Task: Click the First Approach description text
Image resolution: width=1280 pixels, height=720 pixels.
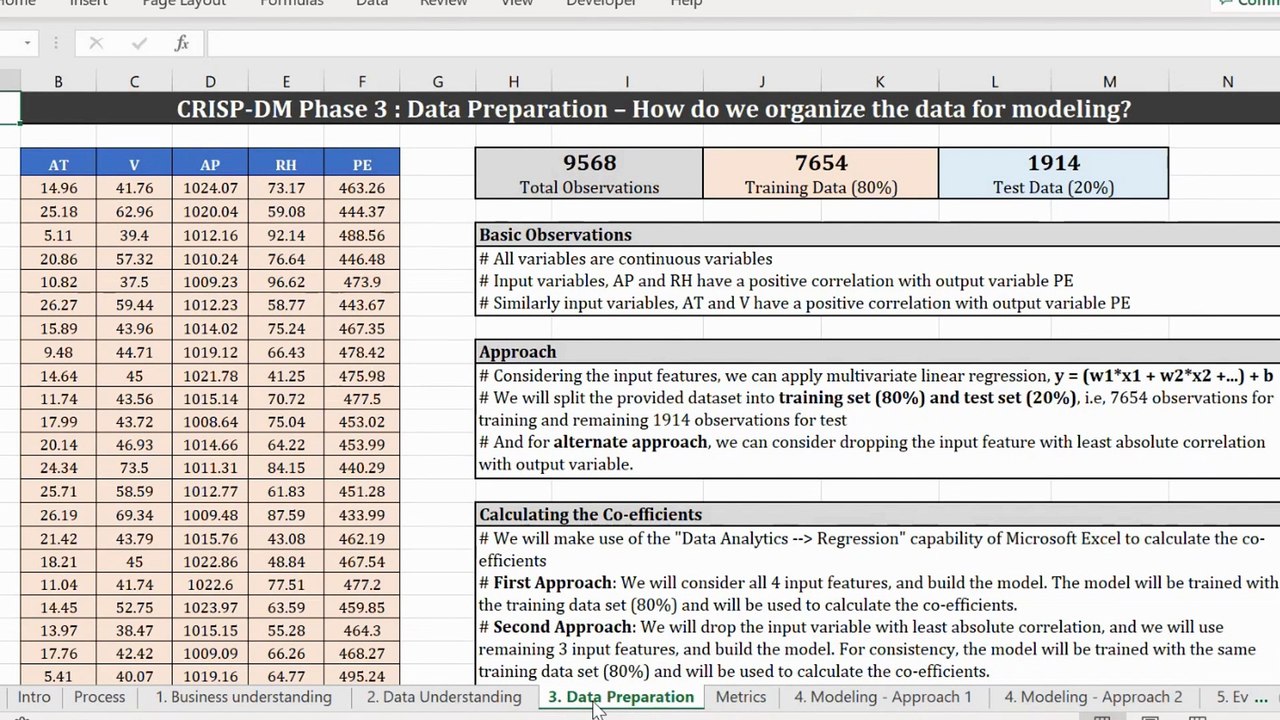Action: pos(878,594)
